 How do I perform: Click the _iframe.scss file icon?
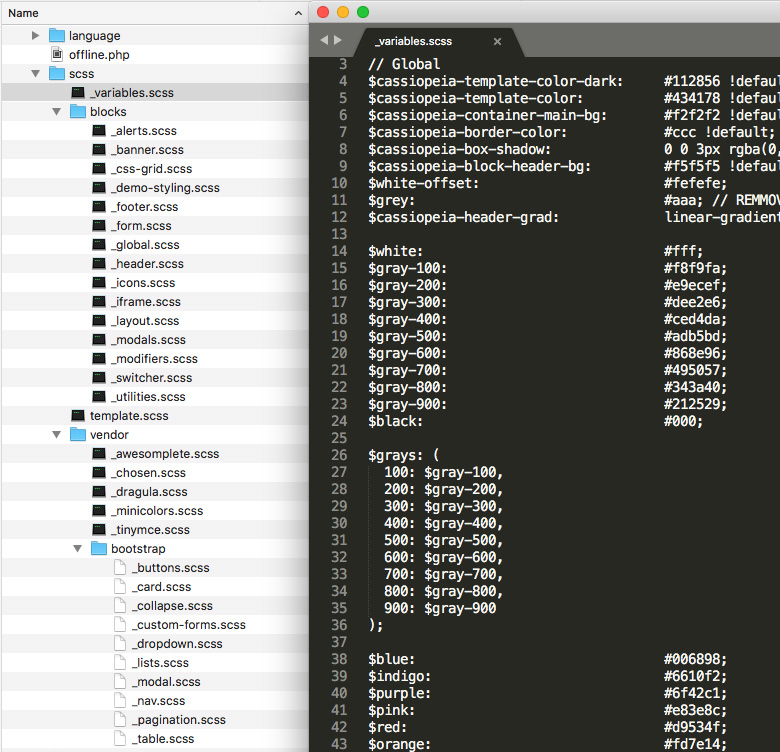[99, 301]
